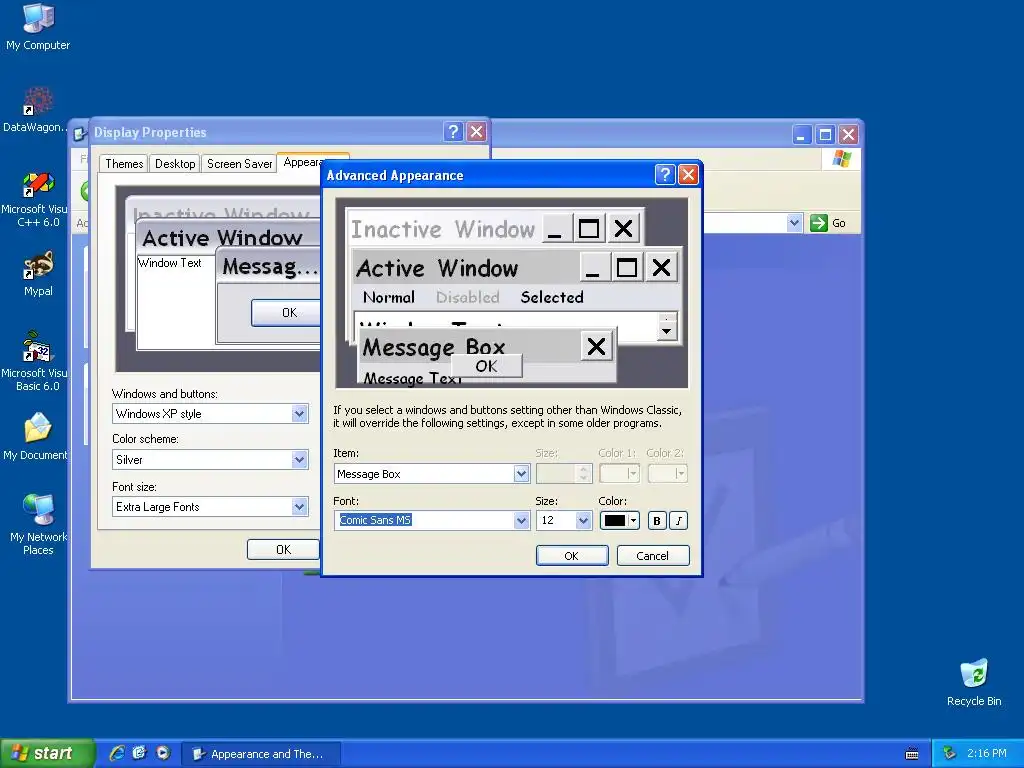Open the font Color picker dropdown
The height and width of the screenshot is (768, 1024).
point(619,520)
